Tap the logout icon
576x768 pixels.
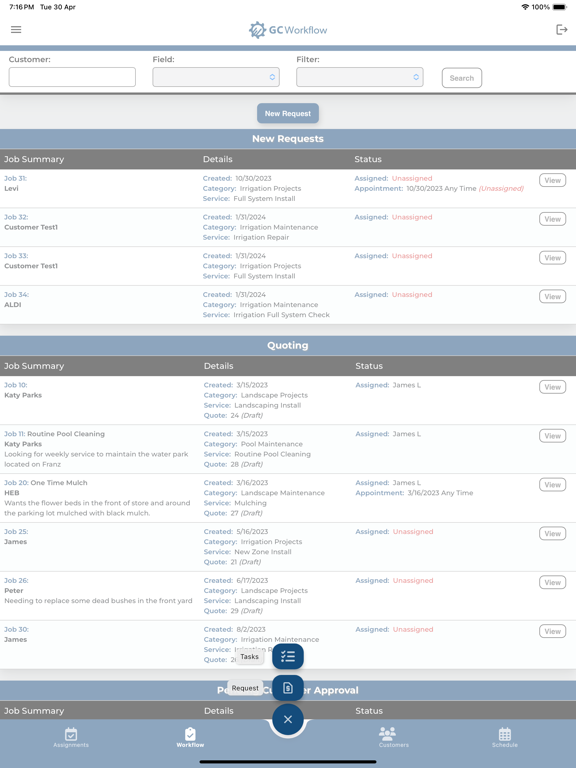coord(561,30)
